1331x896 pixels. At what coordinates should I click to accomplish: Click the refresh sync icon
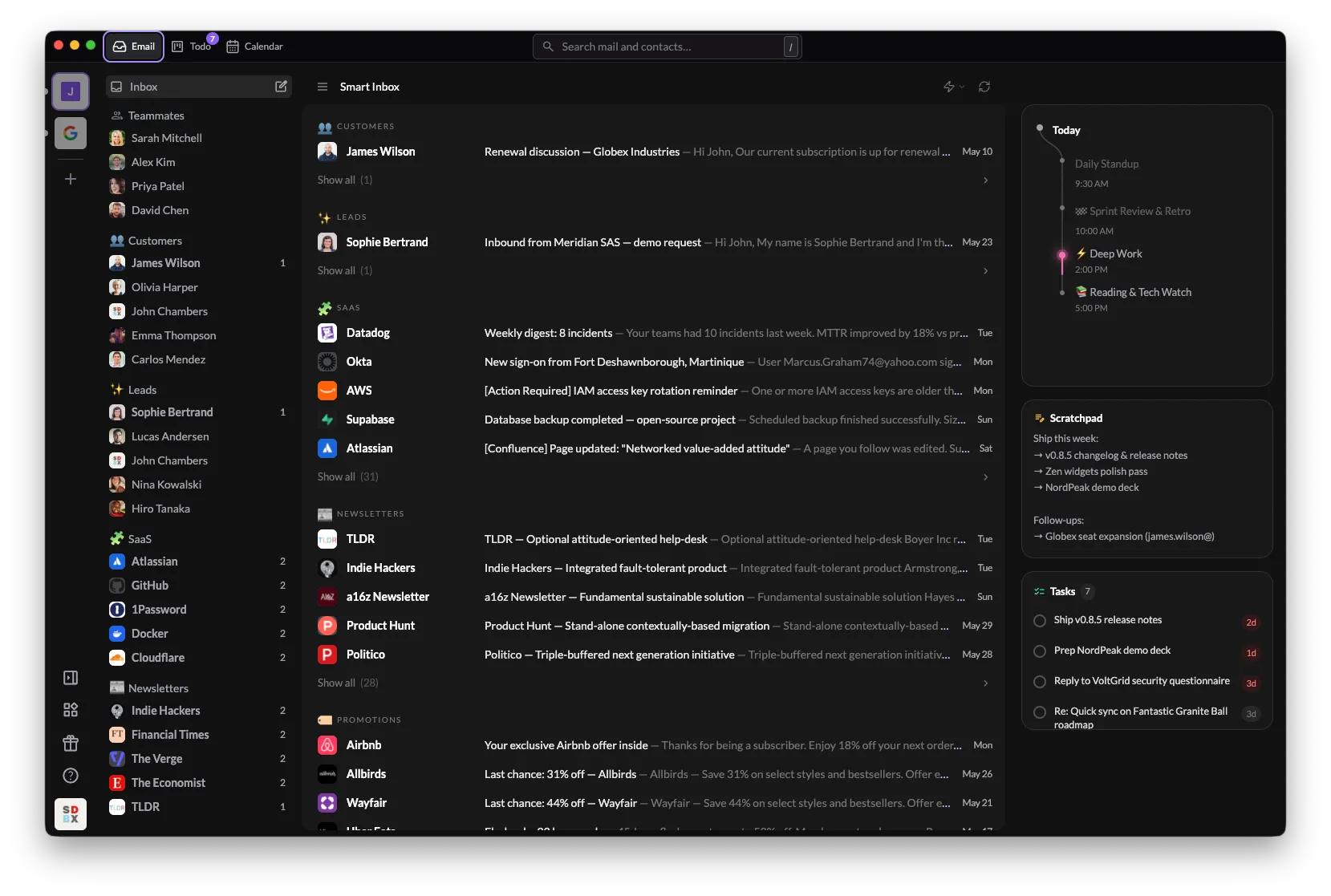coord(984,87)
